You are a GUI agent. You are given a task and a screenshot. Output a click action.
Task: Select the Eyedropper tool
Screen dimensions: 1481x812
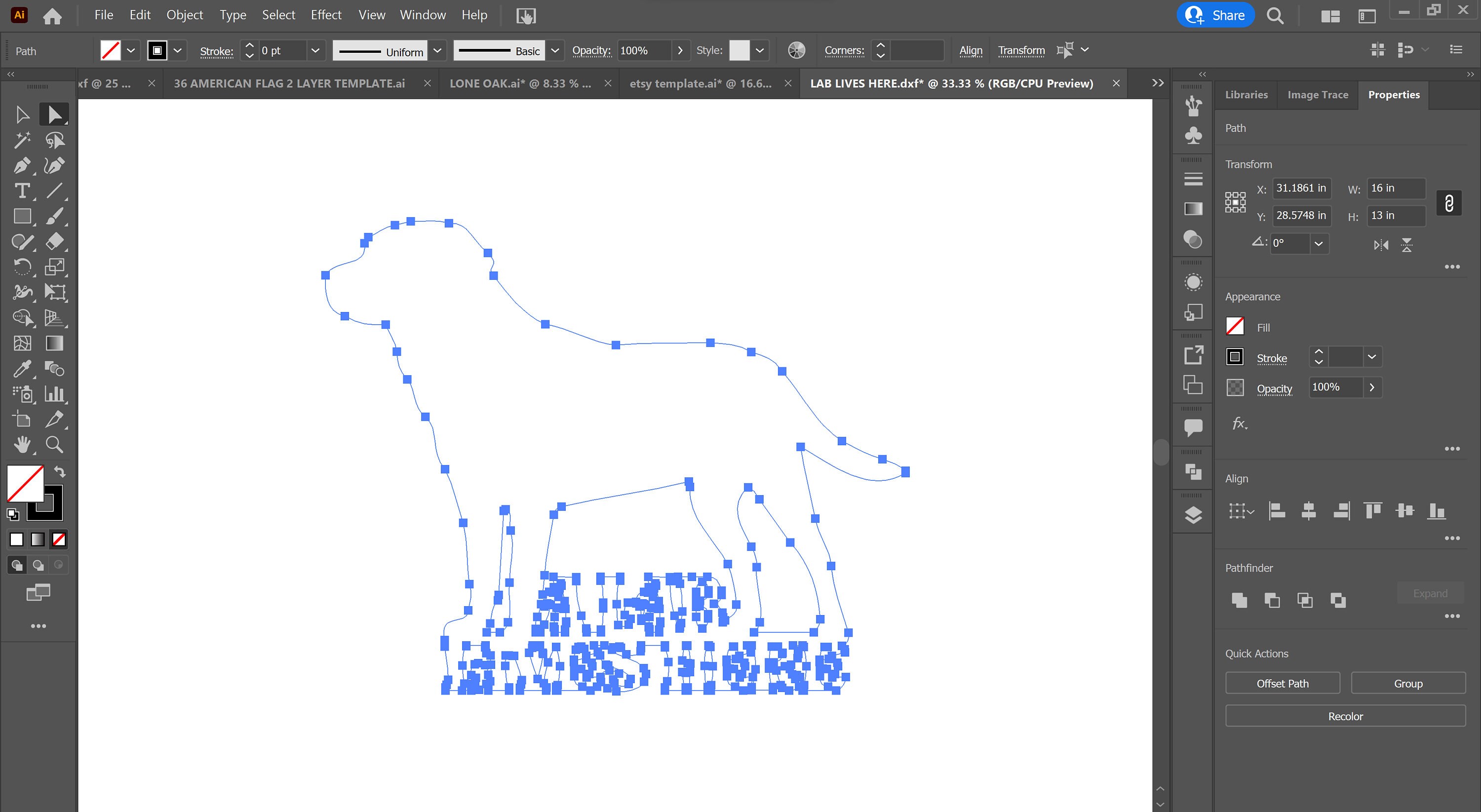[22, 368]
